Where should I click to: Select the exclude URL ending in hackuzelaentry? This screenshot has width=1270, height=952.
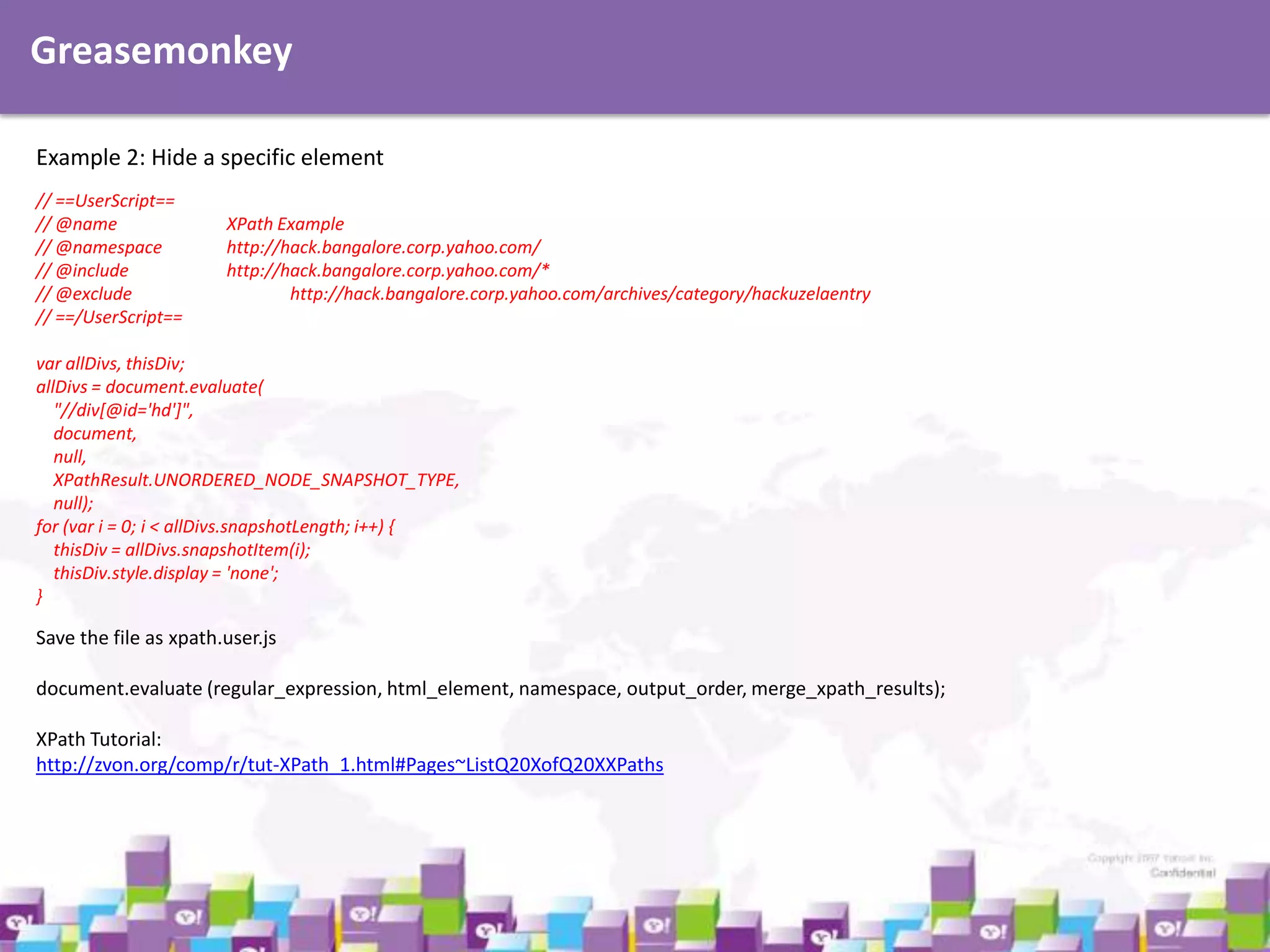pyautogui.click(x=580, y=294)
